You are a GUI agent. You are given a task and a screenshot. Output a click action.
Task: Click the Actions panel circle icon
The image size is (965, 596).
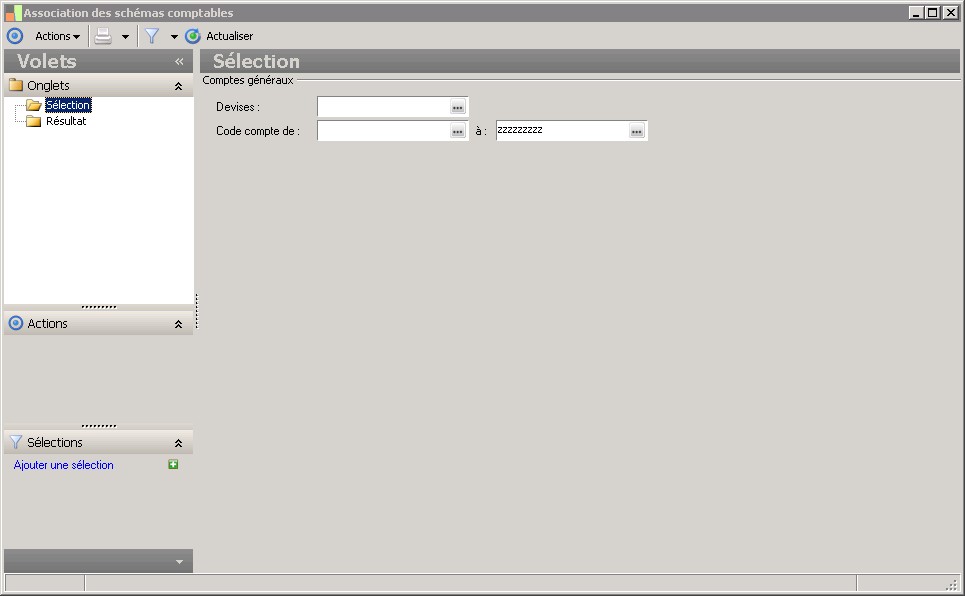(x=16, y=323)
